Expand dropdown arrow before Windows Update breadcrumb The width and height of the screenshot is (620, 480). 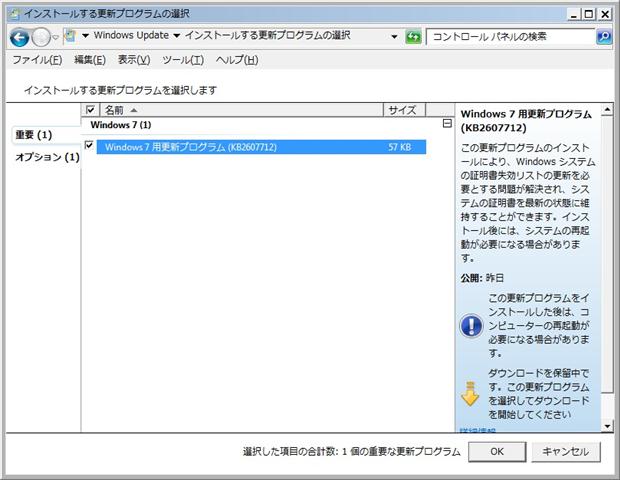pyautogui.click(x=85, y=36)
